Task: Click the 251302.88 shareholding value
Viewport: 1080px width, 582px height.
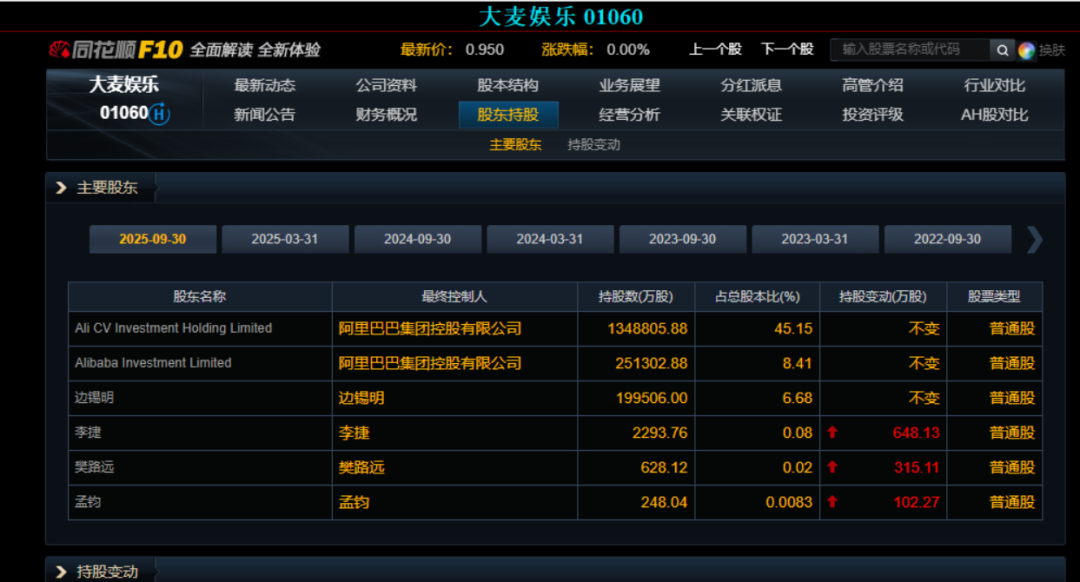Action: click(x=651, y=363)
